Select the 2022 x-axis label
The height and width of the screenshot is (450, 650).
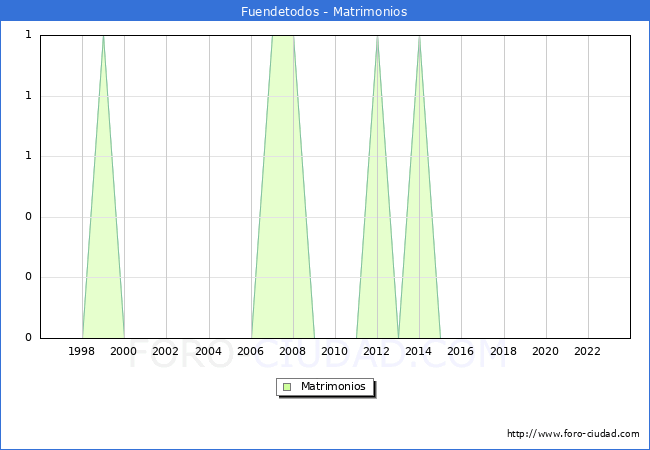pos(588,351)
